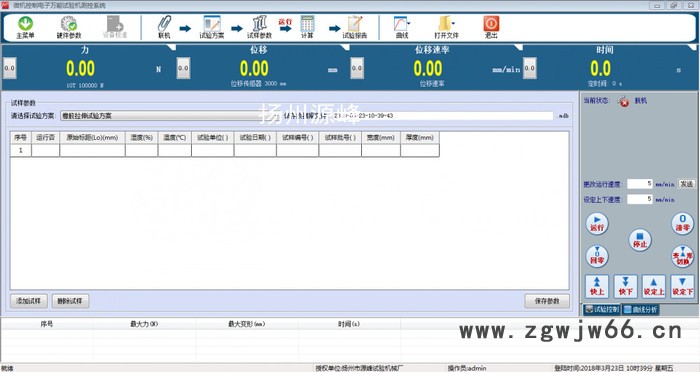Click 删除试样 delete specimen button
The image size is (700, 372).
(70, 301)
